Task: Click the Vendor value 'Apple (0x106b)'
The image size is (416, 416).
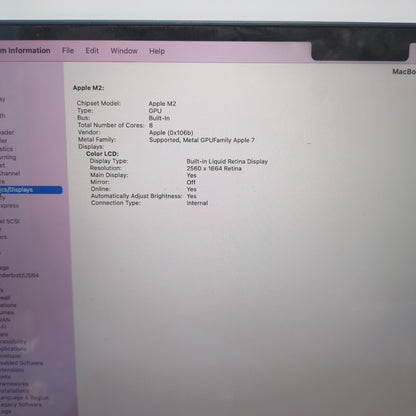Action: [x=171, y=133]
